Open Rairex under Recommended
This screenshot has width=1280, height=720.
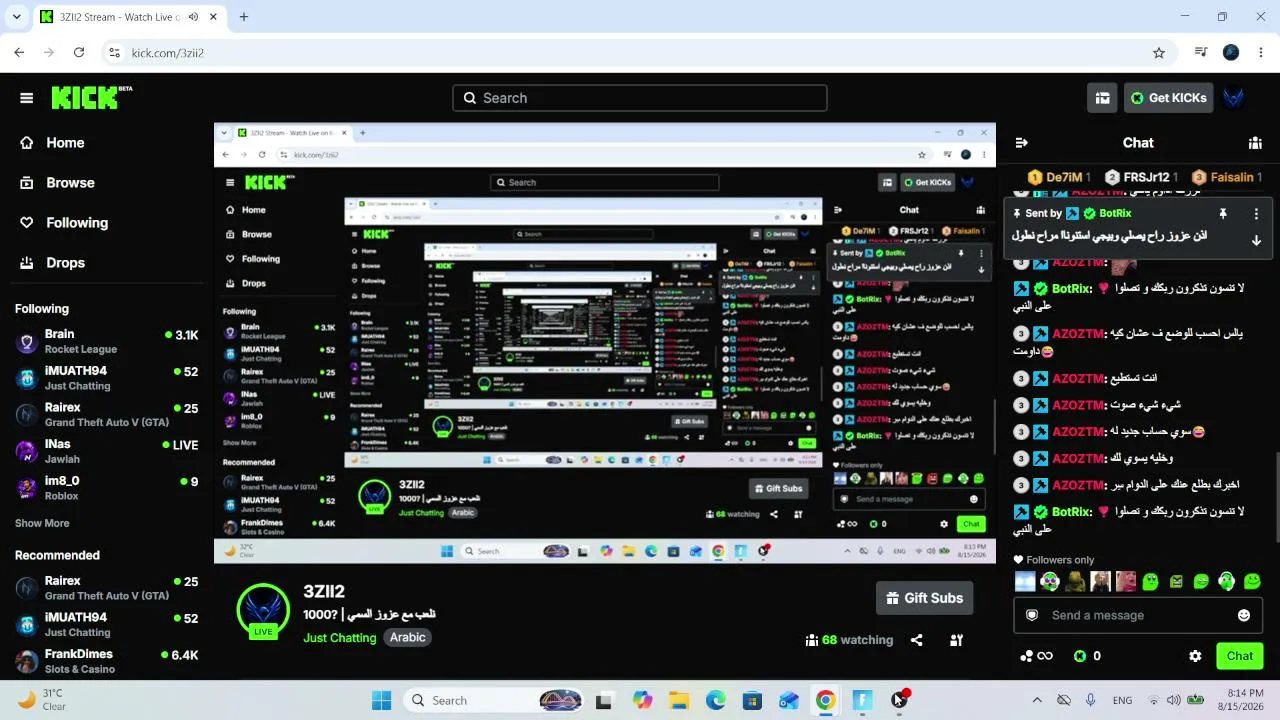click(x=107, y=588)
